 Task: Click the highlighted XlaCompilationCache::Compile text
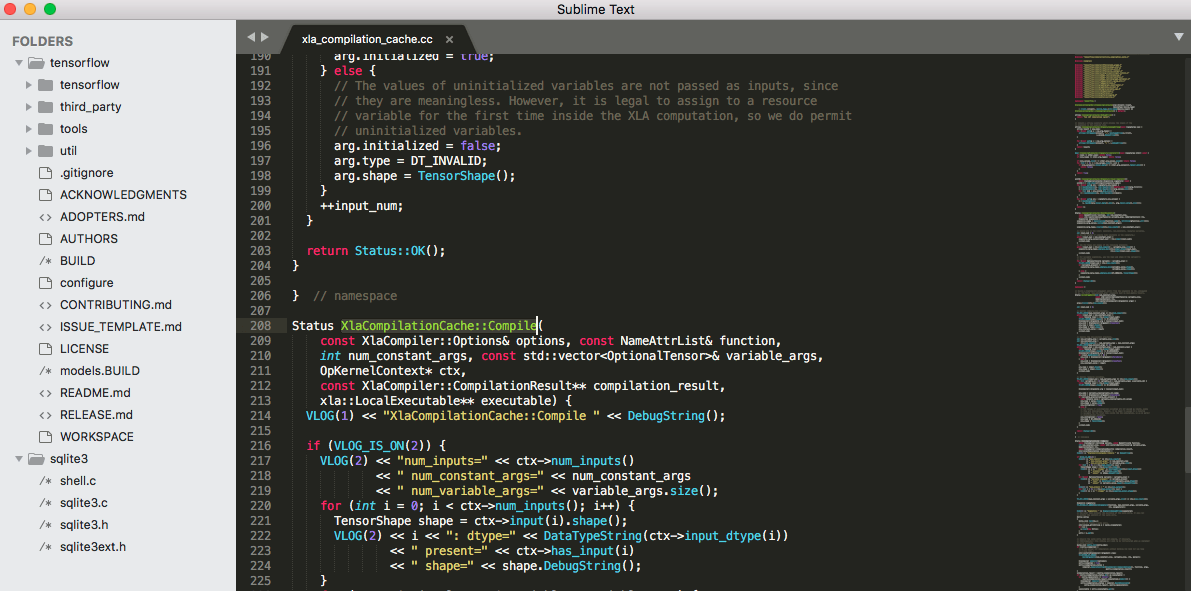[x=439, y=325]
